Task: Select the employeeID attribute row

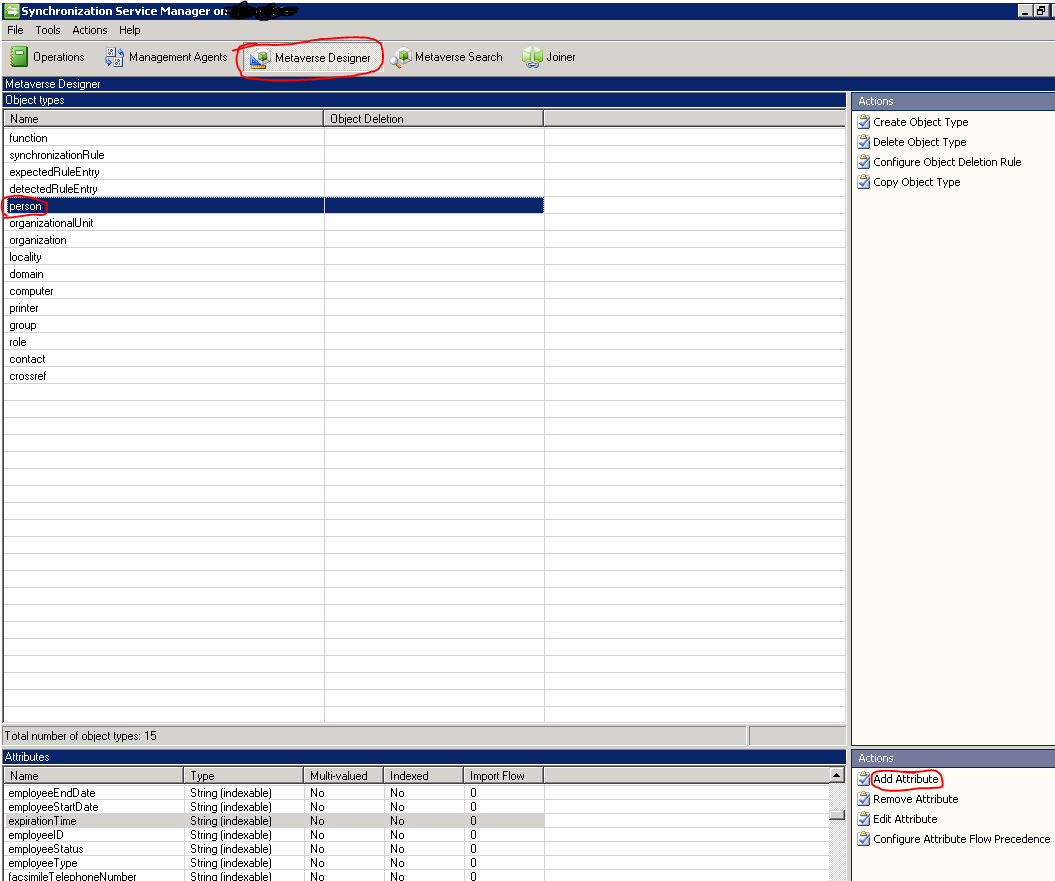Action: click(274, 835)
